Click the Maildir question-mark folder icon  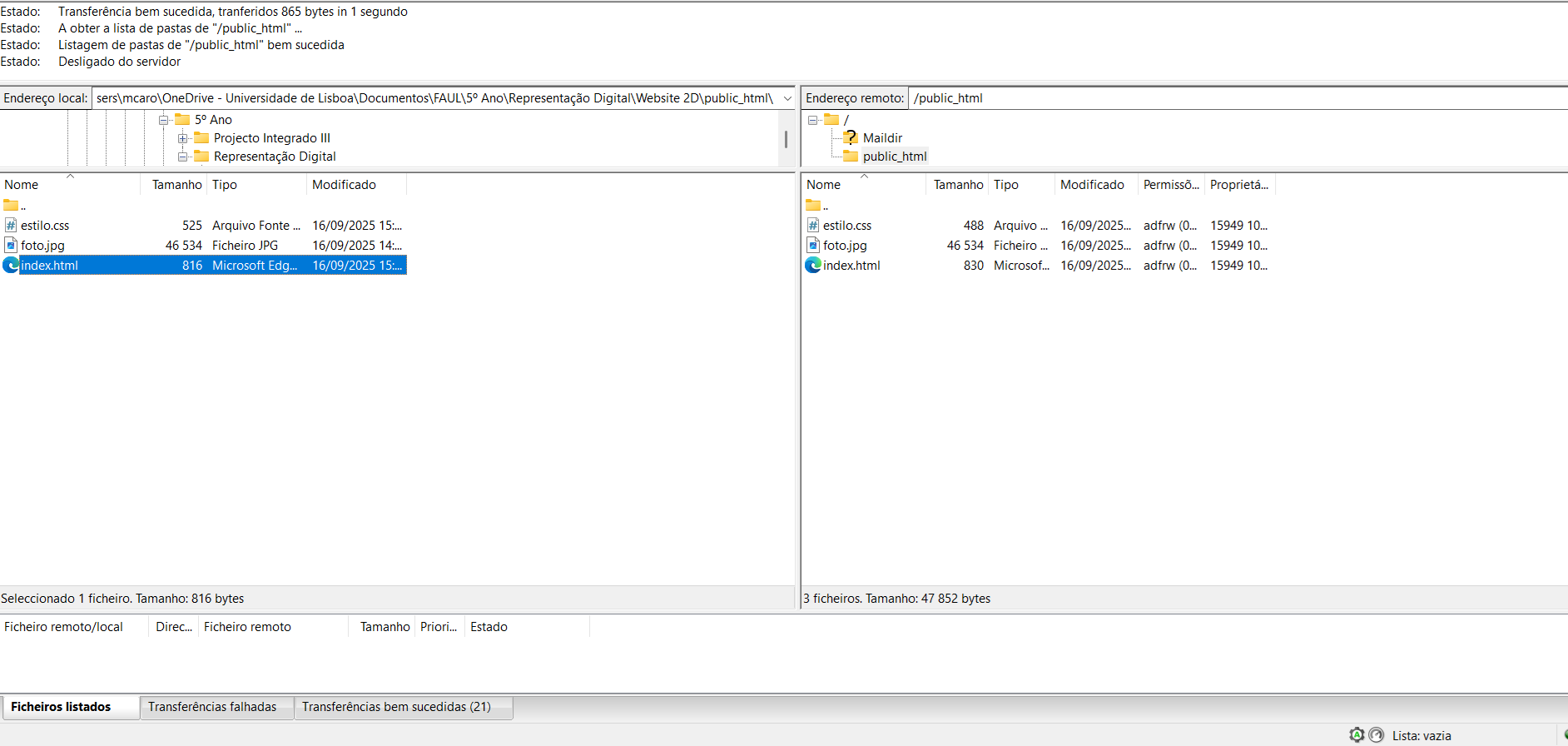(x=850, y=138)
